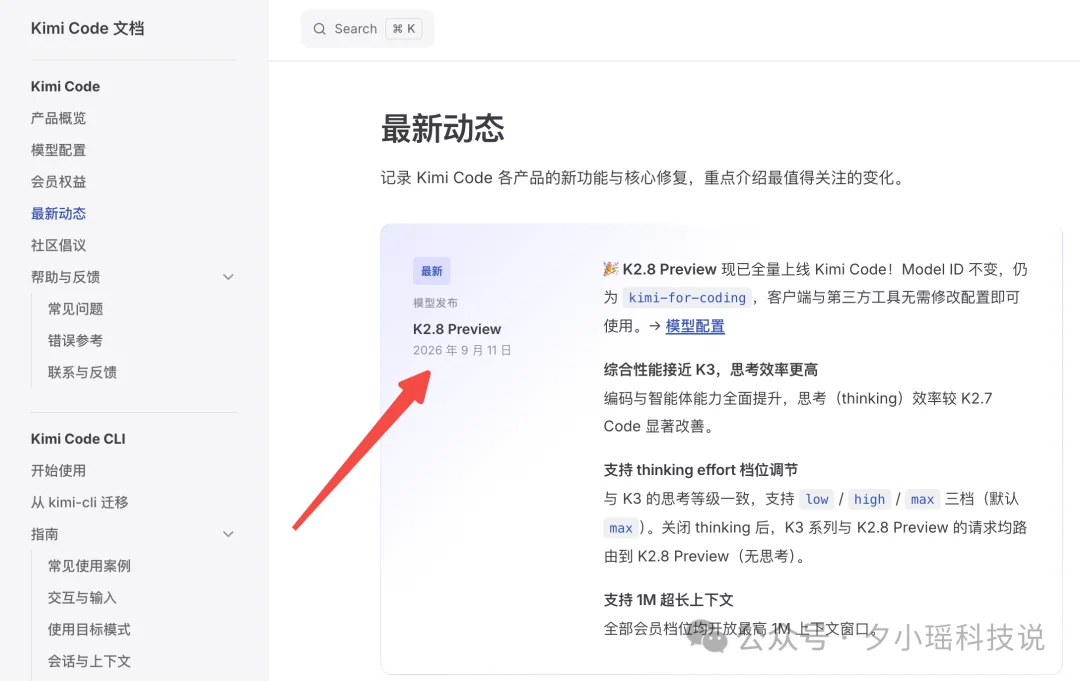Open 常见使用案例 sub-item
Viewport: 1080px width, 681px height.
coord(89,565)
